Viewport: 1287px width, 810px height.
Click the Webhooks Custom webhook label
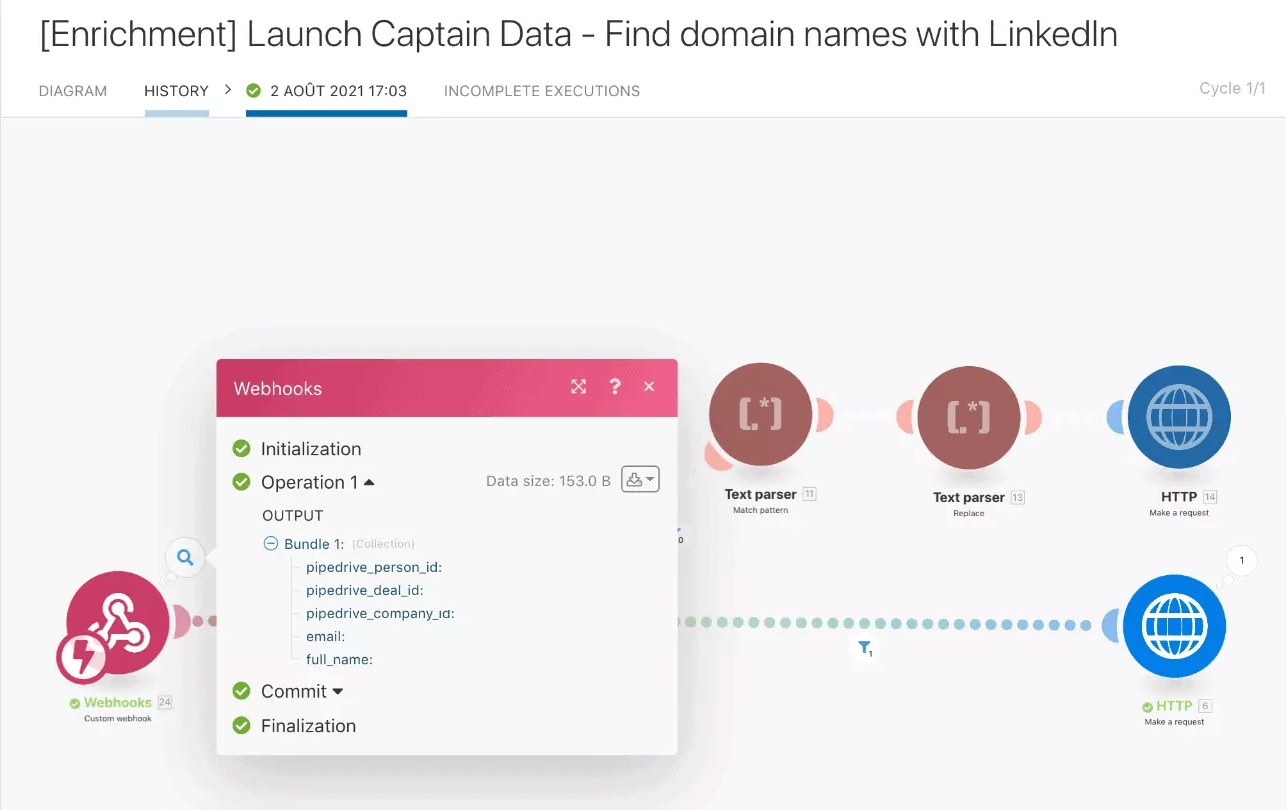[118, 709]
